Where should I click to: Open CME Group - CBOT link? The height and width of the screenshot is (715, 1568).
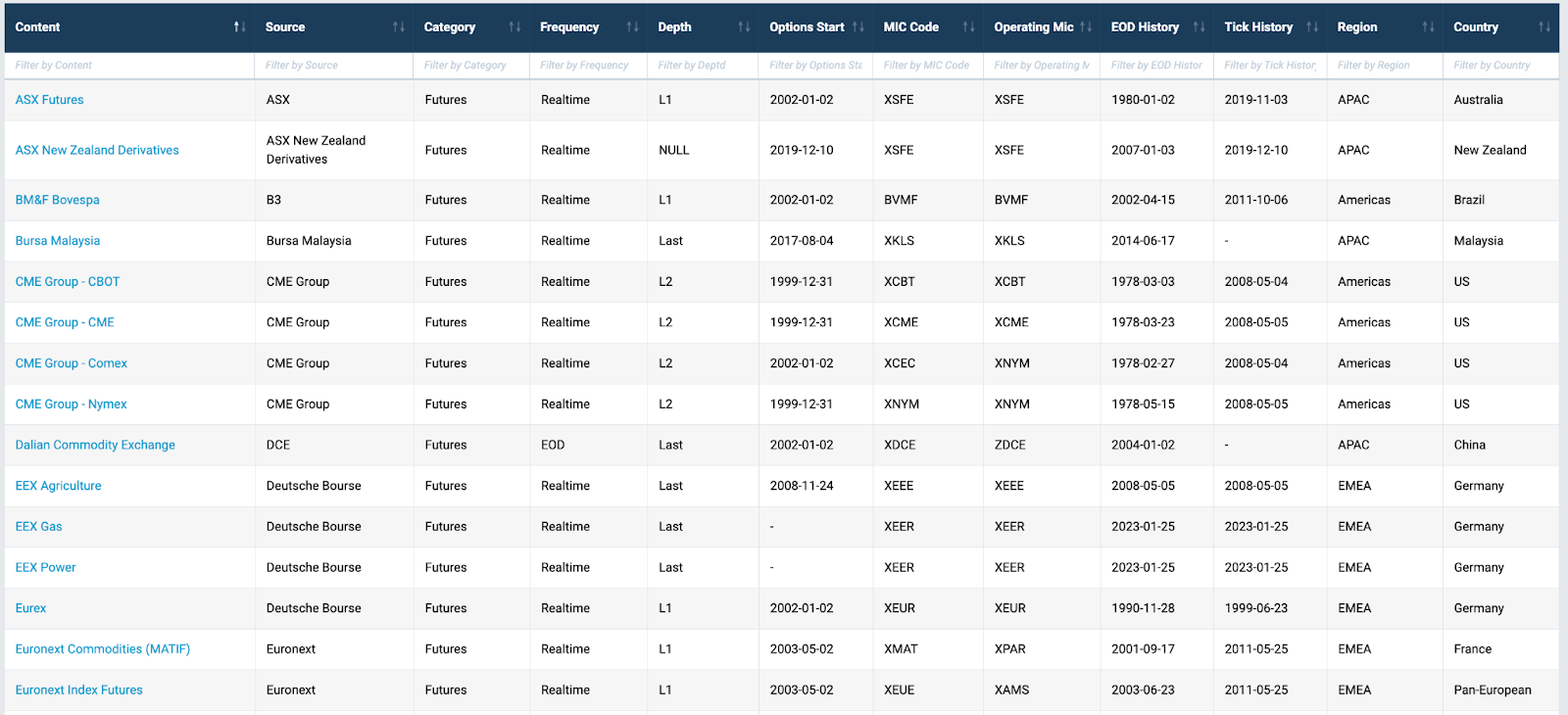[68, 282]
